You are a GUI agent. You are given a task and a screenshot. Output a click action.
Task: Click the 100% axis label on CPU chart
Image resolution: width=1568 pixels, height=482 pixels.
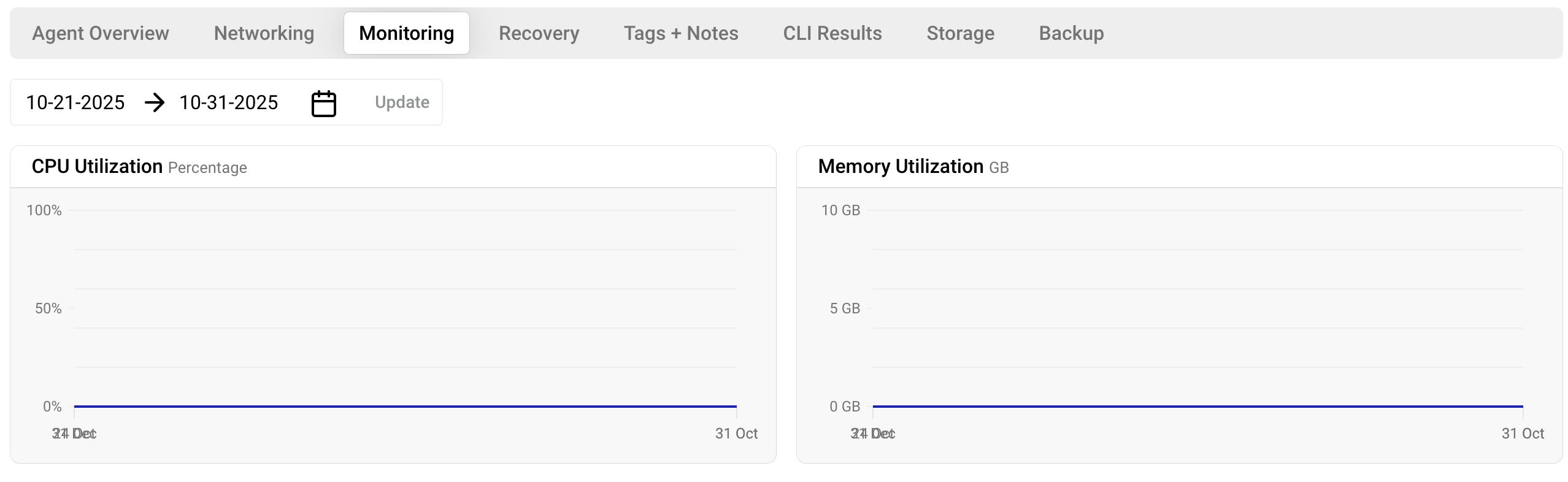44,210
